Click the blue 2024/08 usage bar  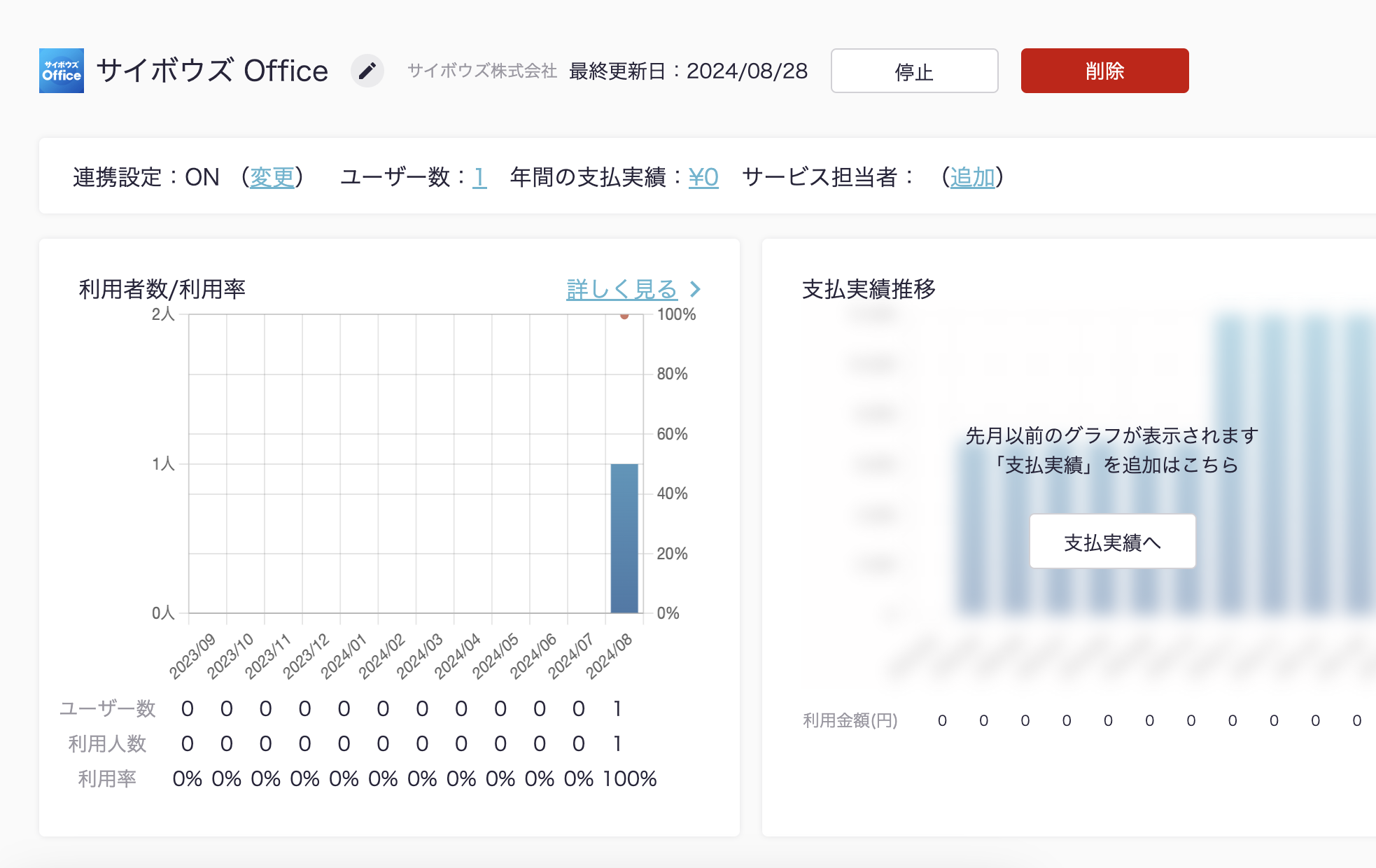click(x=624, y=538)
